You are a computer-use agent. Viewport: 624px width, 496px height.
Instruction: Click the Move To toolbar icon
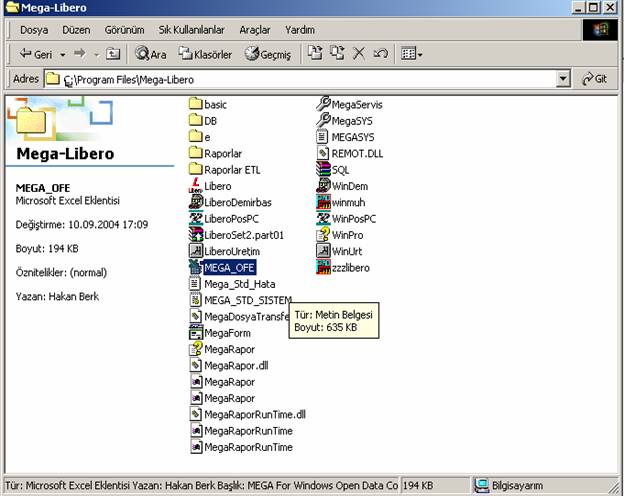315,53
